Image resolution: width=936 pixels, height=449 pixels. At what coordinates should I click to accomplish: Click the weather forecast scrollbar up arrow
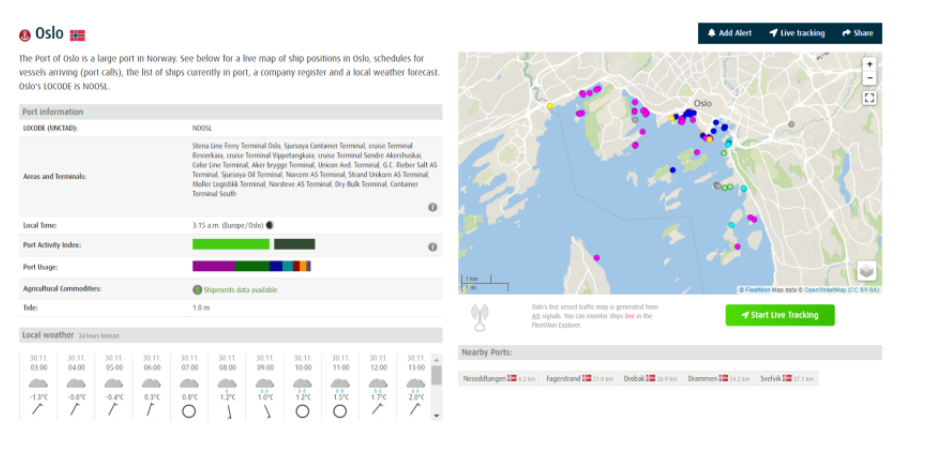point(436,359)
